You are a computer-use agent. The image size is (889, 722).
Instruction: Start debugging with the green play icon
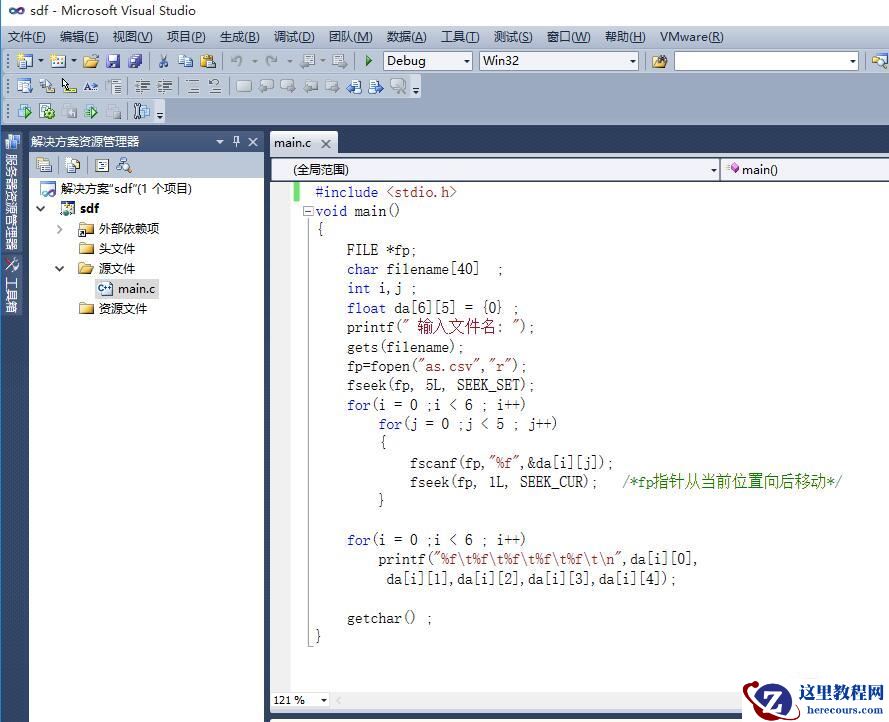(x=369, y=61)
